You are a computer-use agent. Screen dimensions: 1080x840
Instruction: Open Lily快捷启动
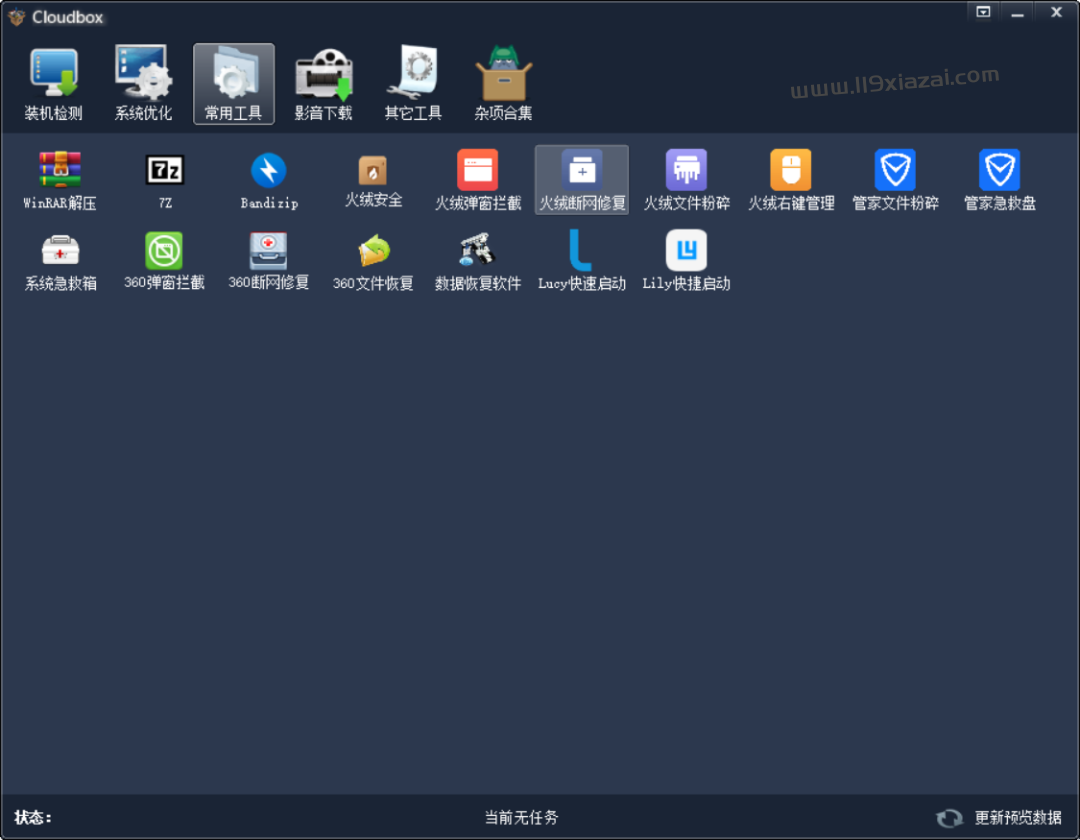click(x=687, y=260)
